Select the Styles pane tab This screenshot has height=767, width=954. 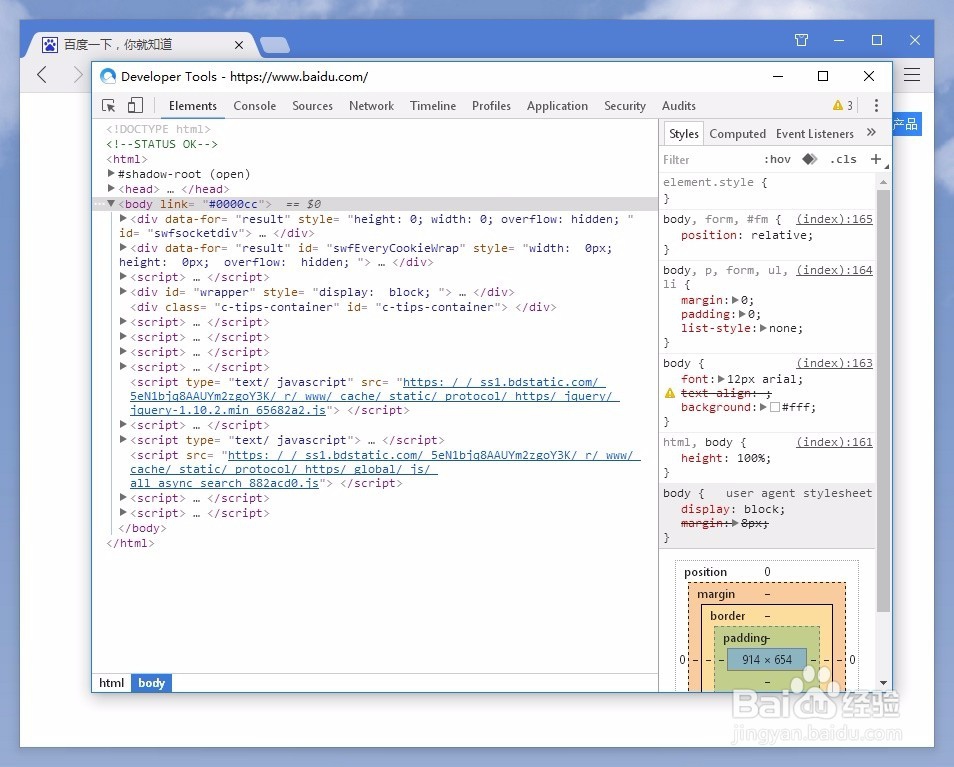pos(683,134)
